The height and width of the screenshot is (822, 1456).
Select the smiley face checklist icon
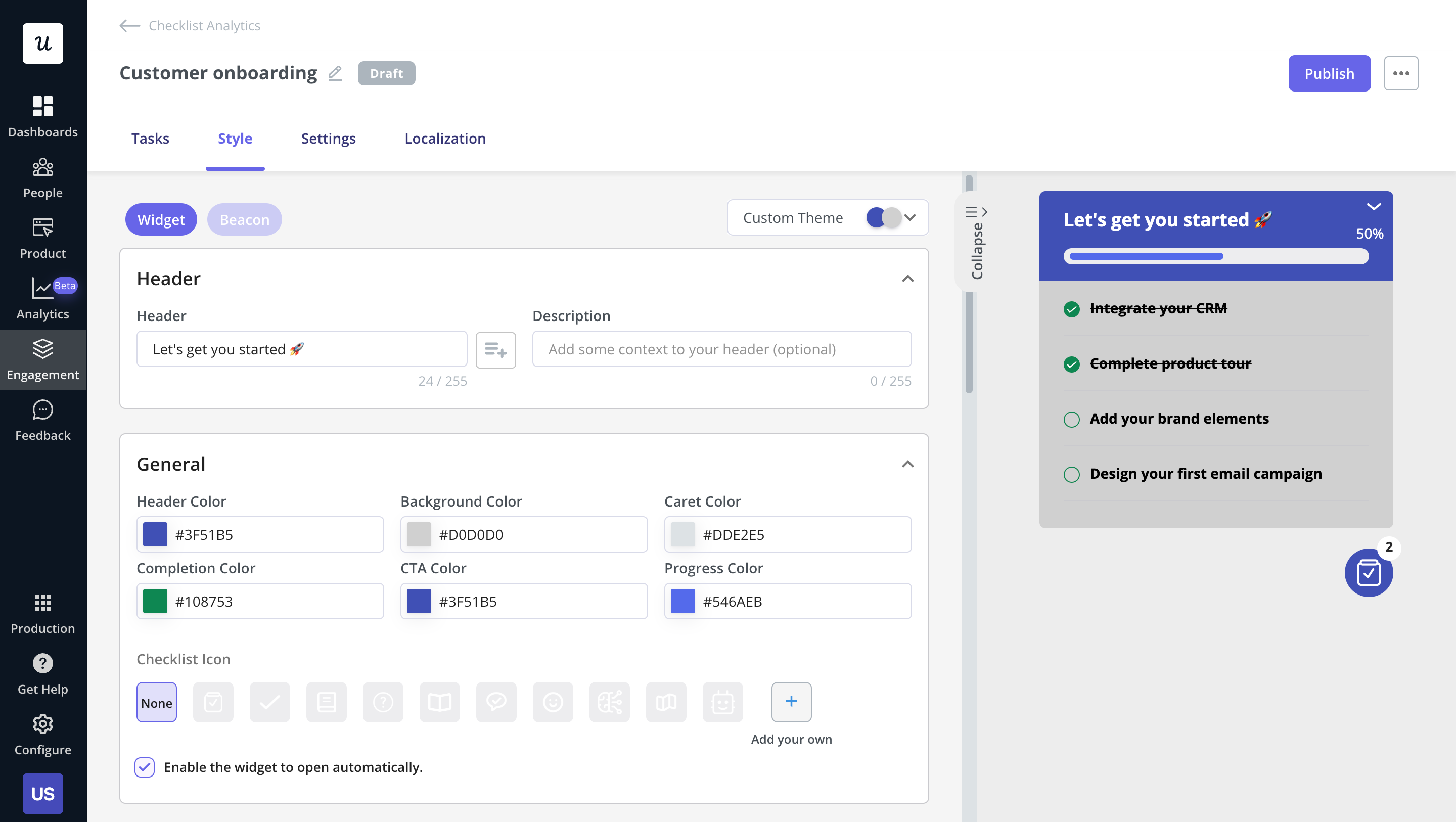pyautogui.click(x=553, y=702)
